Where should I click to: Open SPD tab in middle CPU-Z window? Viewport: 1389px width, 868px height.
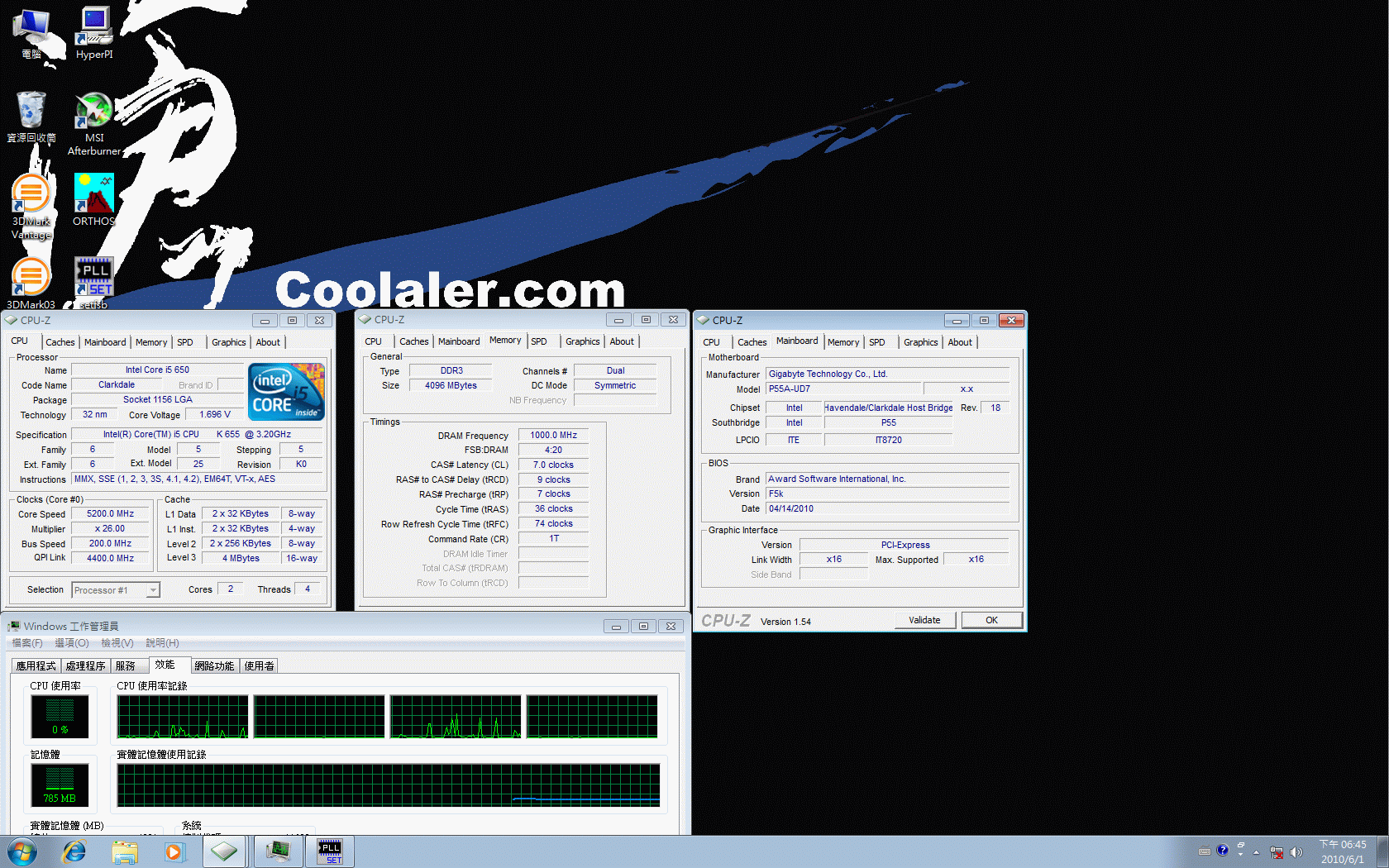(539, 341)
